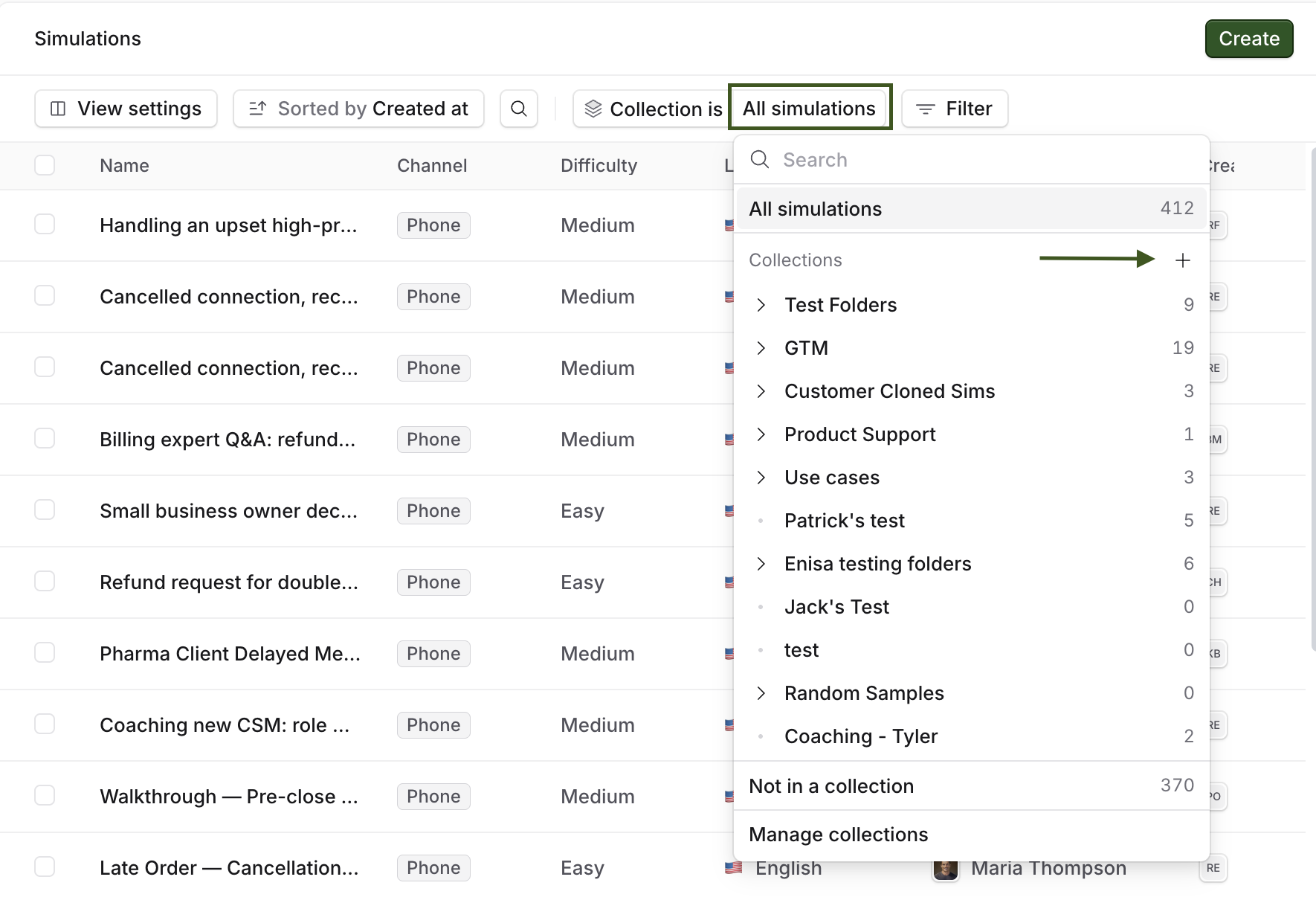Open Walkthrough — Pre-close ... simulation

(x=229, y=797)
